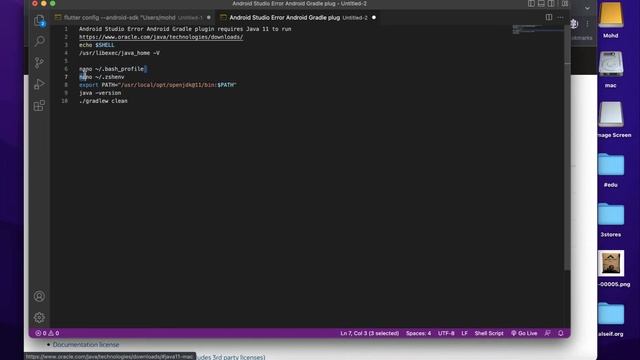Close unsaved Untitled-2 tab via dot
This screenshot has width=640, height=360.
click(x=373, y=18)
